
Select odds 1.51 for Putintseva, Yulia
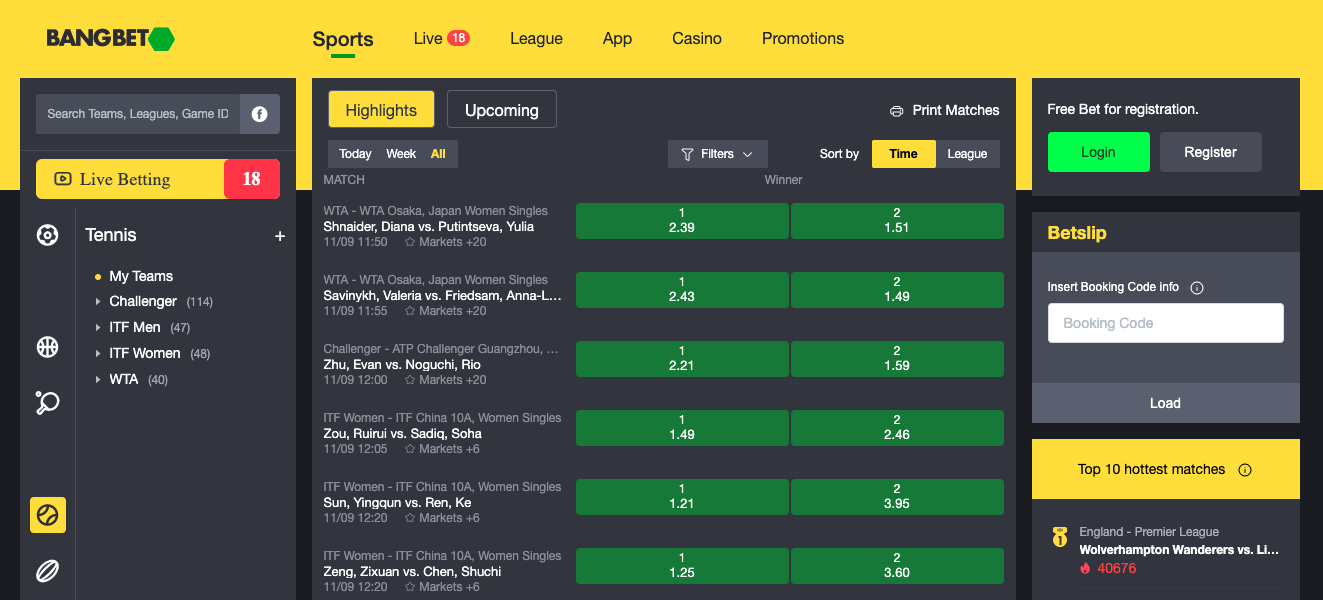click(897, 221)
